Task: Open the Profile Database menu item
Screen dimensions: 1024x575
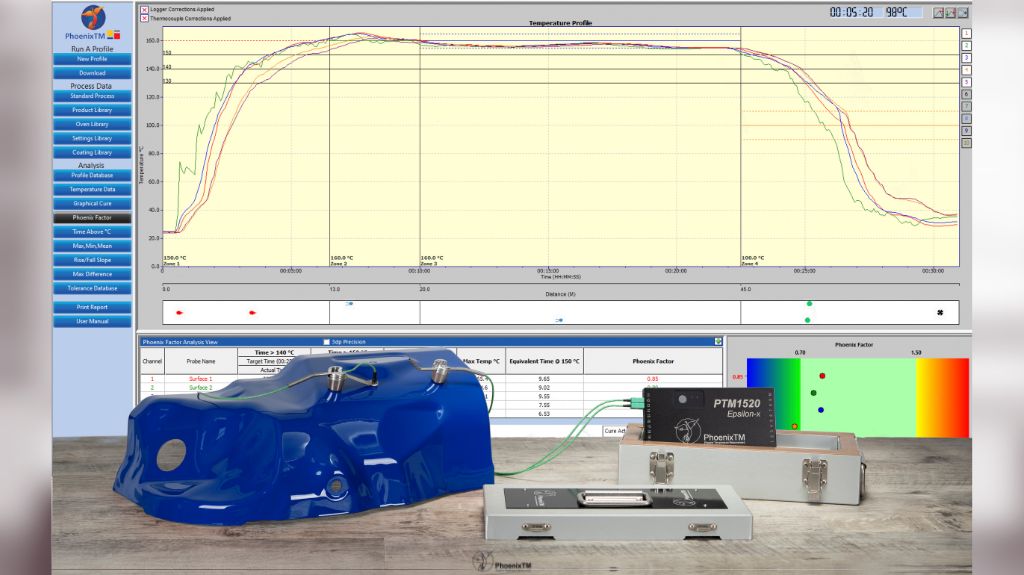Action: (92, 175)
